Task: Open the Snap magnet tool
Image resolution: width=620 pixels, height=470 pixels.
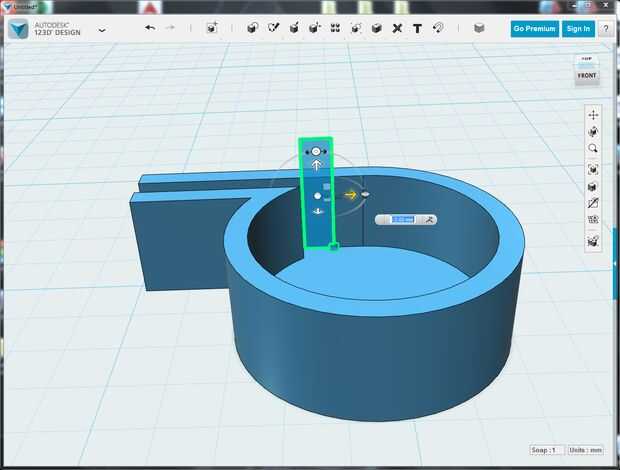Action: point(438,28)
